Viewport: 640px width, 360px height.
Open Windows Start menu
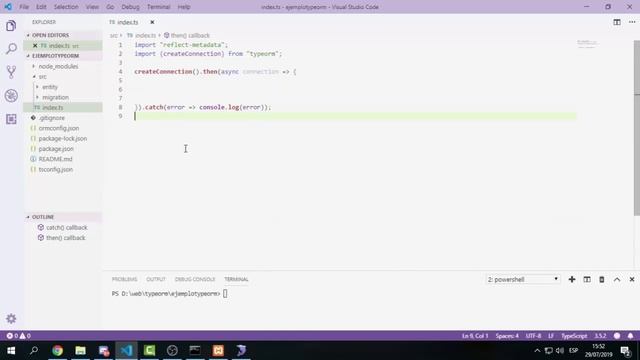tap(11, 350)
